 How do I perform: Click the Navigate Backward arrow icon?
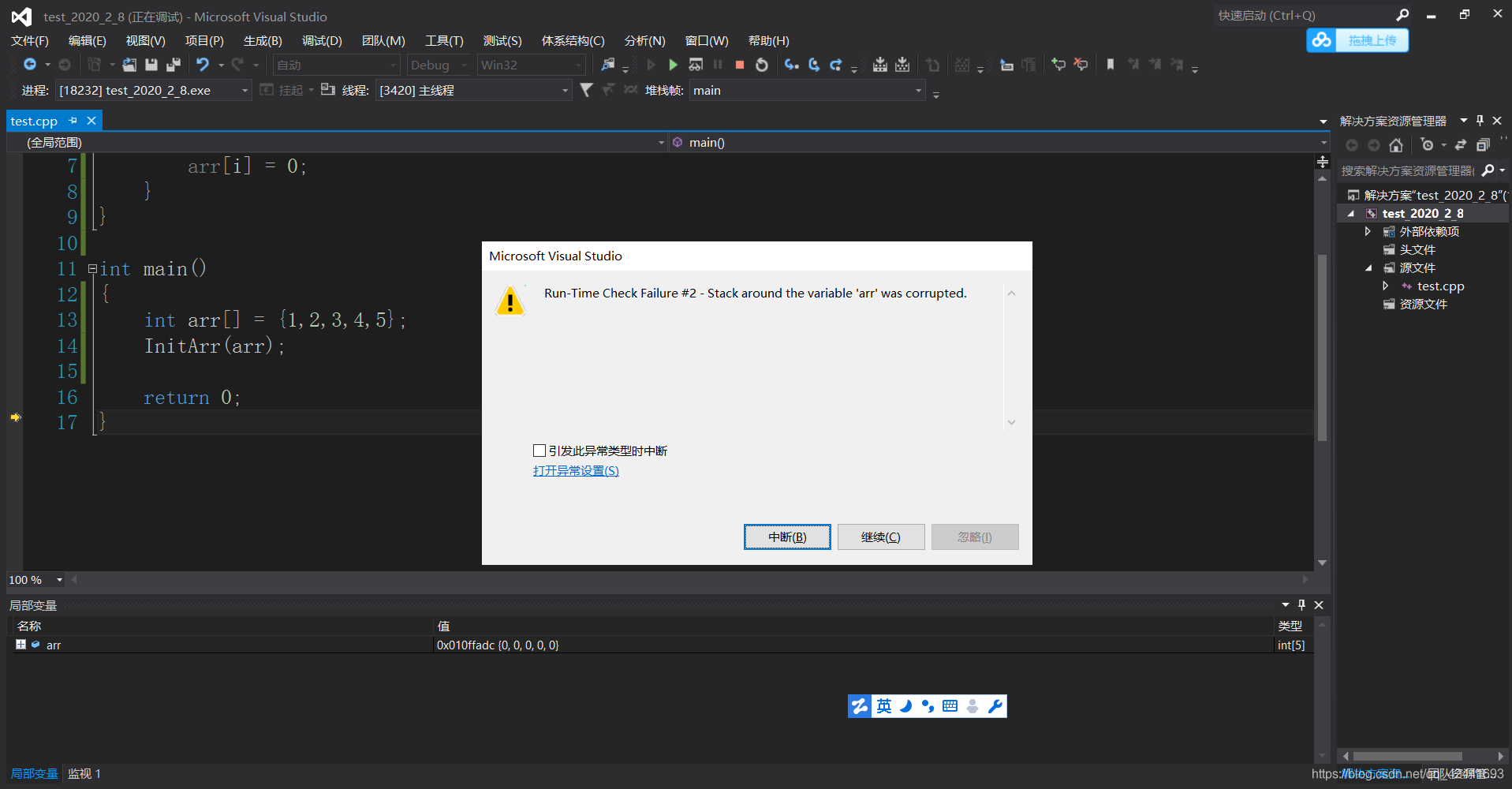(x=29, y=65)
